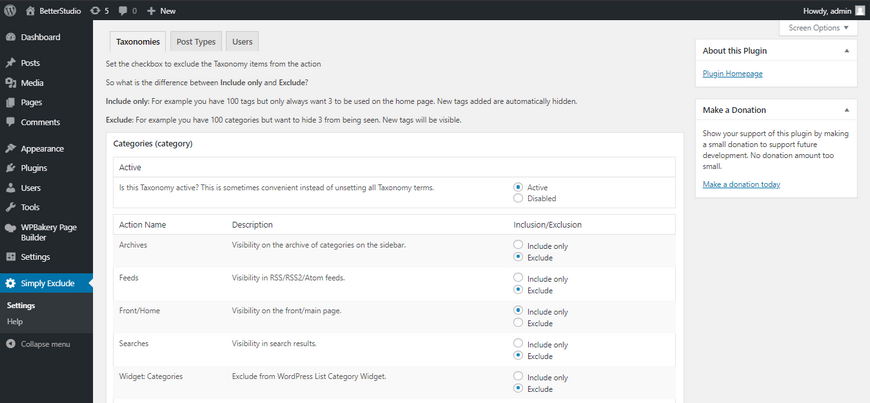This screenshot has height=403, width=870.
Task: Open Simply Exclude Help submenu
Action: [x=14, y=321]
